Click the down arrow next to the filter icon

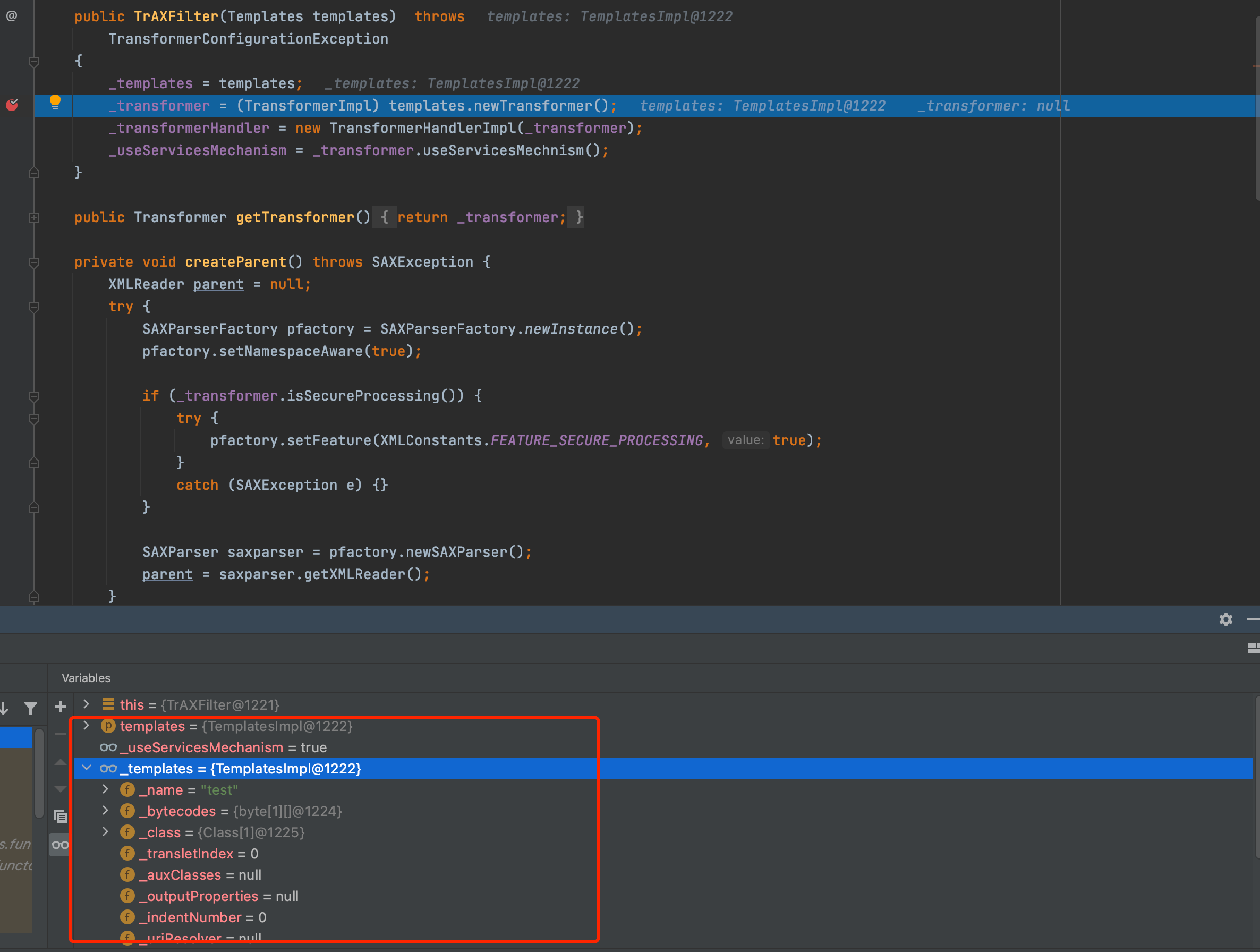pos(5,708)
